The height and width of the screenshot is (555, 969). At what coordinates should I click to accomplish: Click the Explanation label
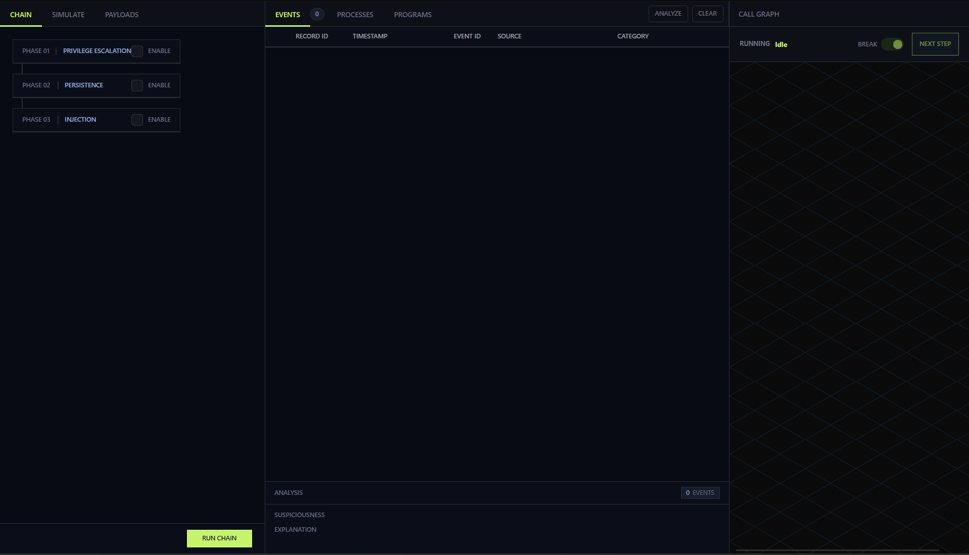(295, 530)
